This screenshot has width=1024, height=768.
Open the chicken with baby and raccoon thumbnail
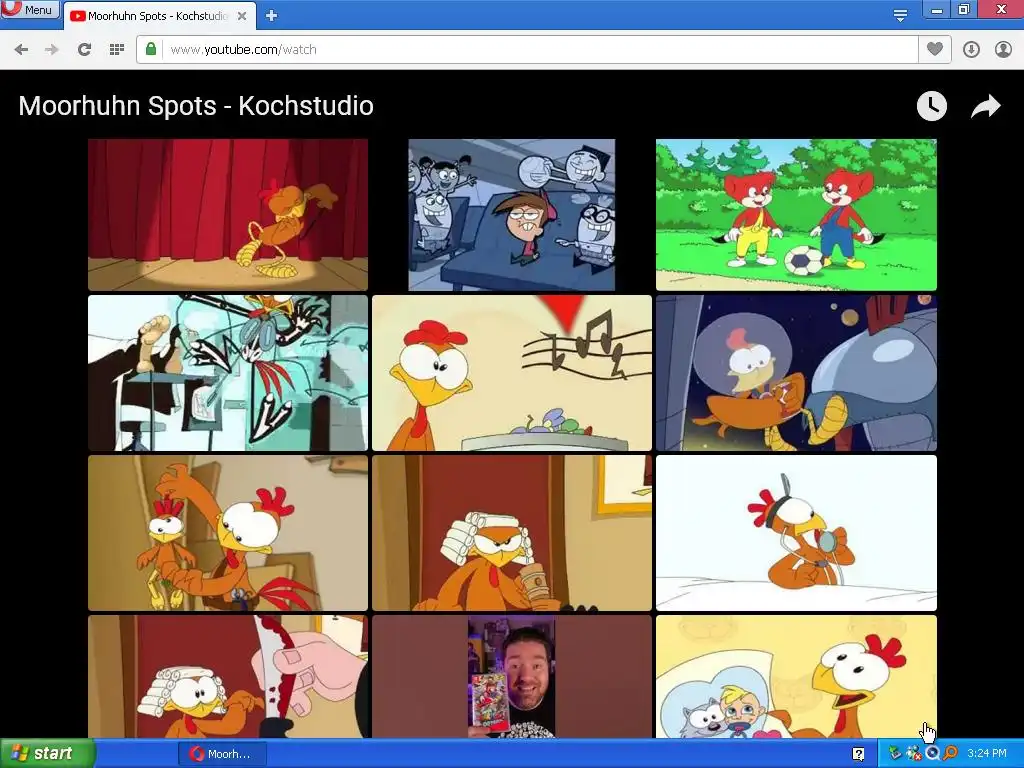[796, 677]
